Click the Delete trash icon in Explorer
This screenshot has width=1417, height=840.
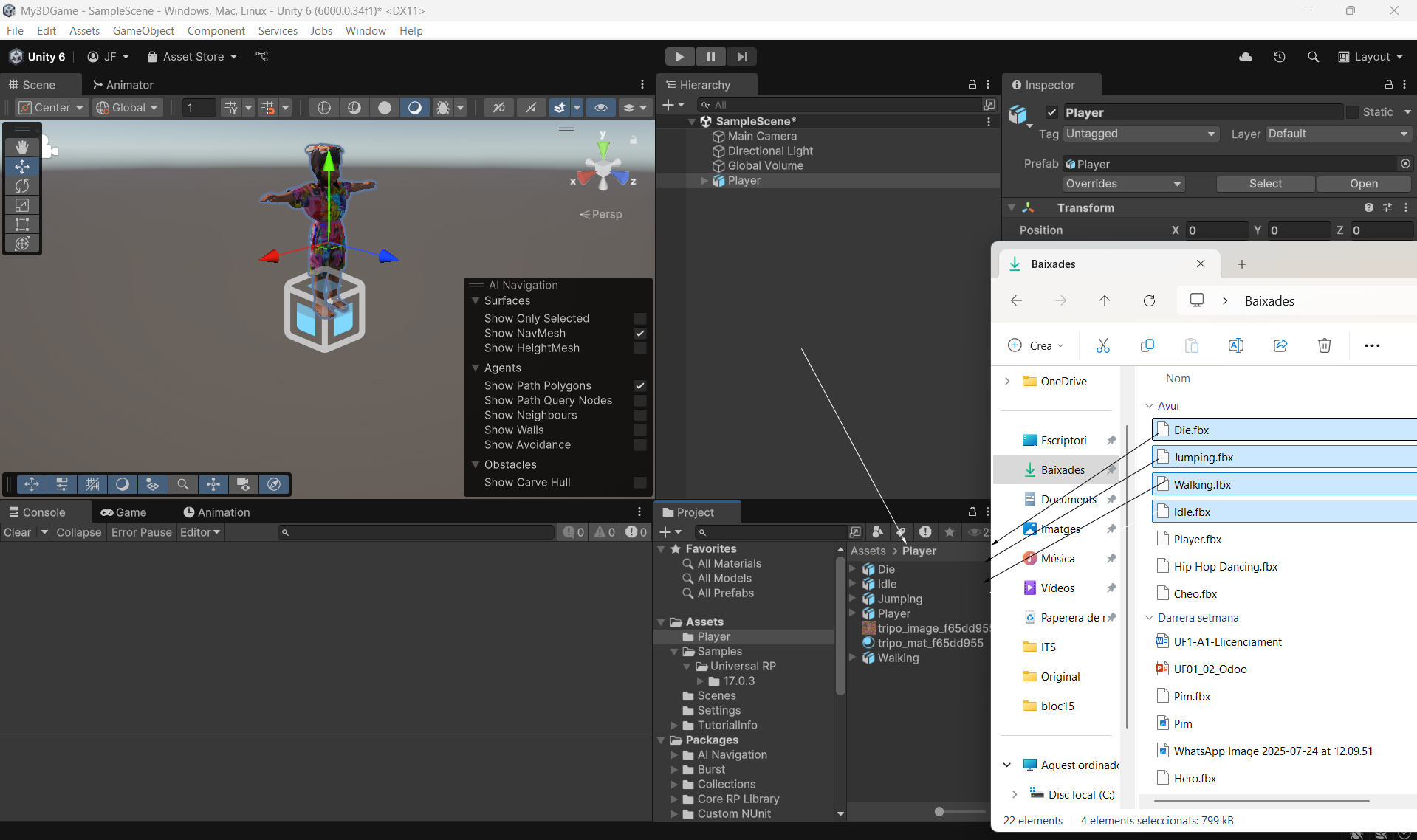1324,345
